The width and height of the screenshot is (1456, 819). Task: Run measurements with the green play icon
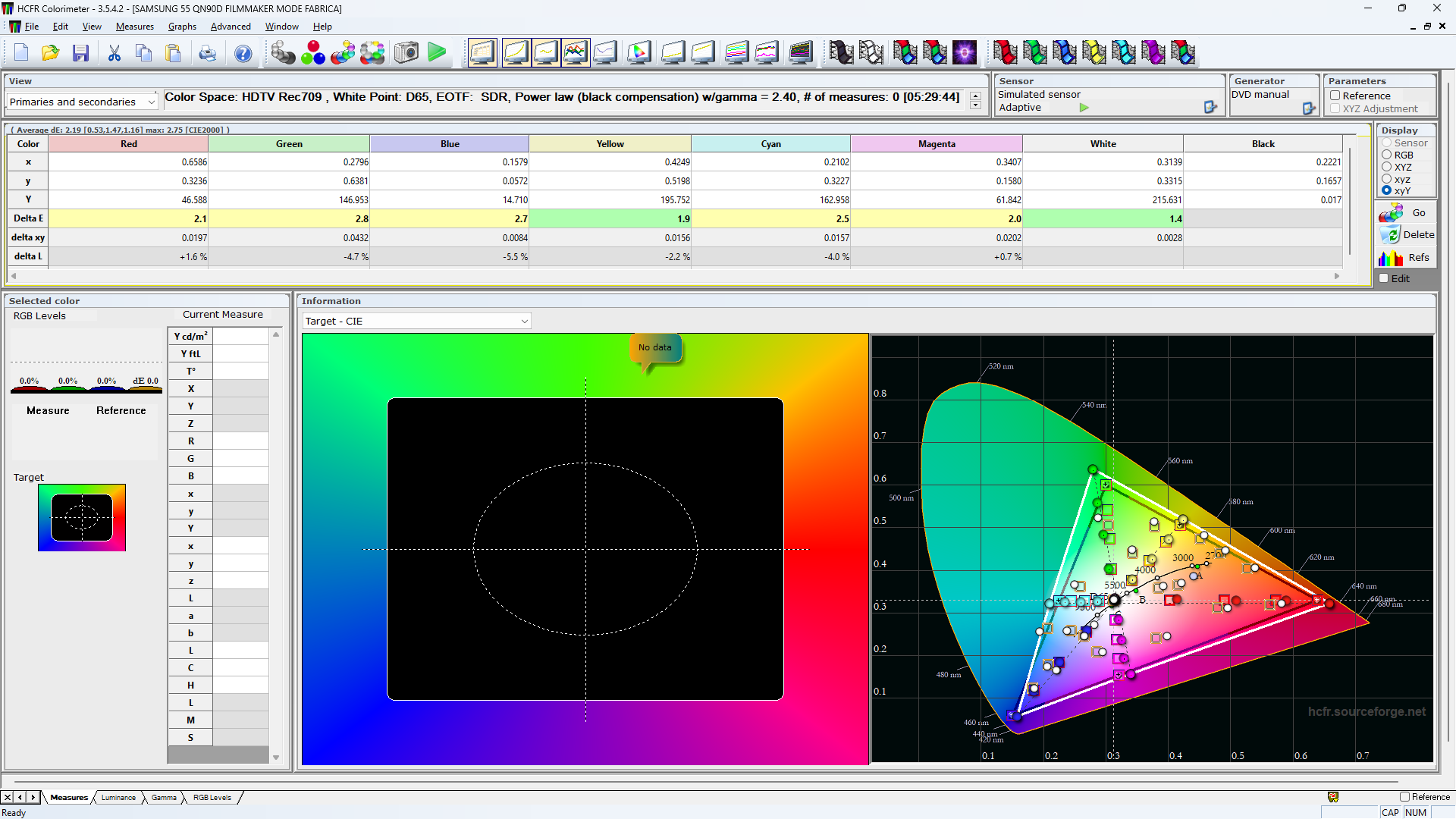(x=437, y=52)
